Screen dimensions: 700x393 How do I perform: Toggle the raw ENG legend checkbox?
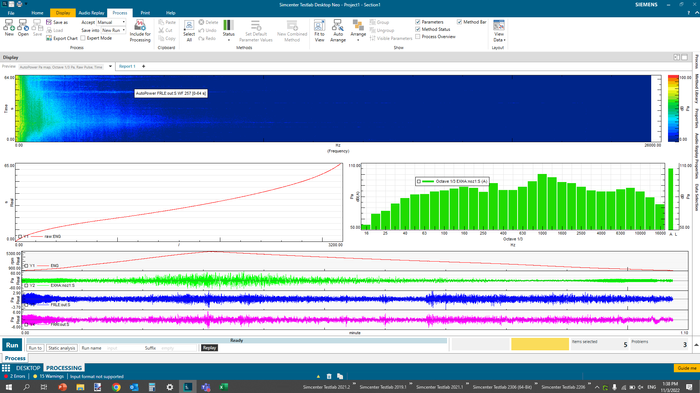click(20, 237)
